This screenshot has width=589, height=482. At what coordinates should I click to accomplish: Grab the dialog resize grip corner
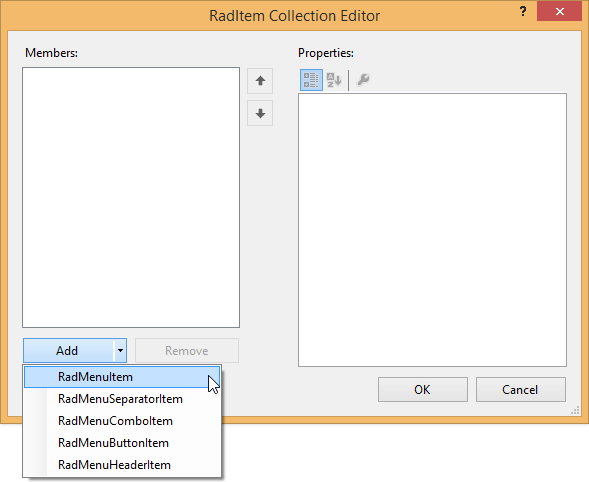tap(575, 410)
